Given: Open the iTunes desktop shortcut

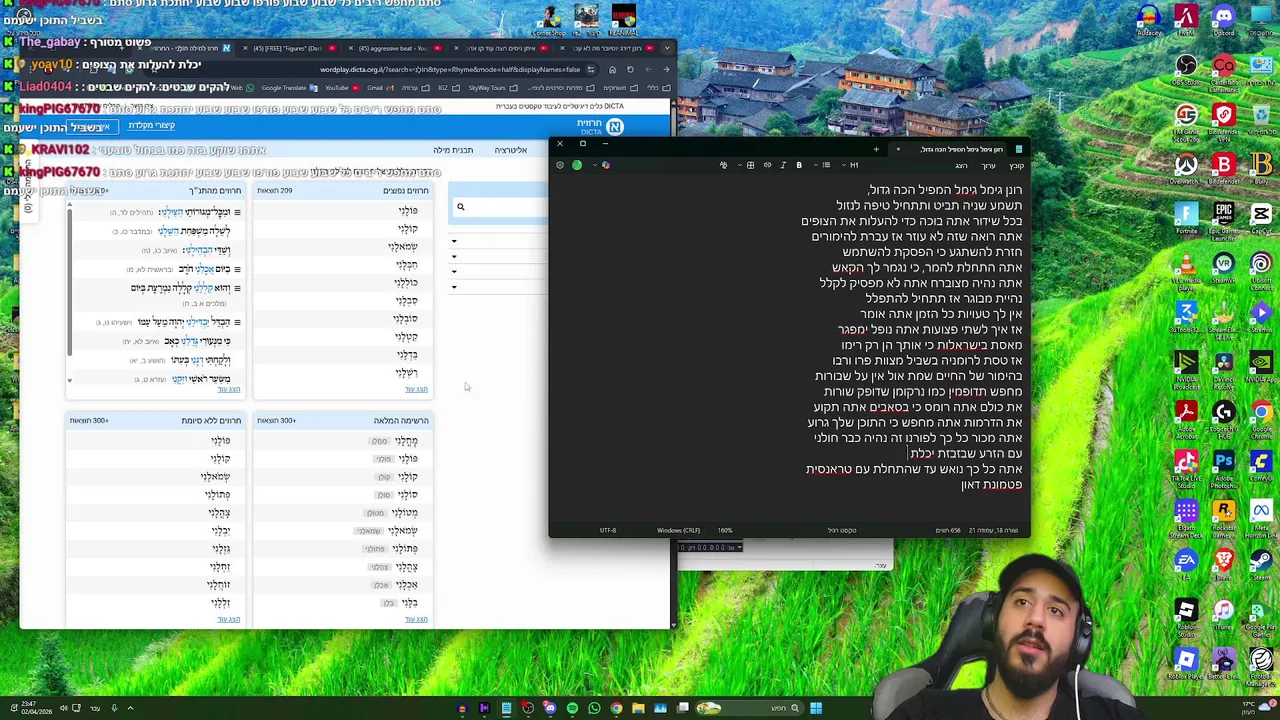Looking at the screenshot, I should [1223, 614].
